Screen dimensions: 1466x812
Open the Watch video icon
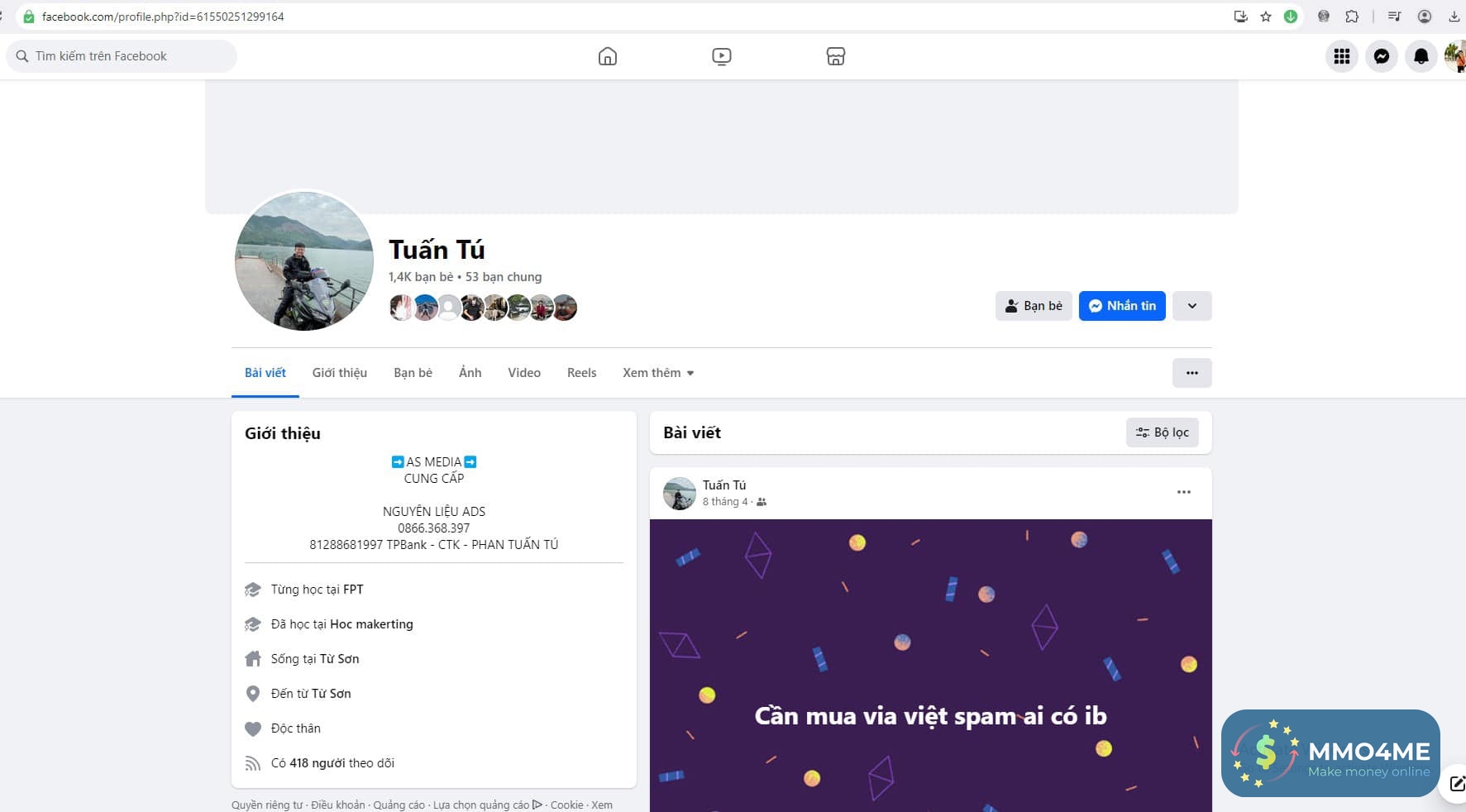721,56
